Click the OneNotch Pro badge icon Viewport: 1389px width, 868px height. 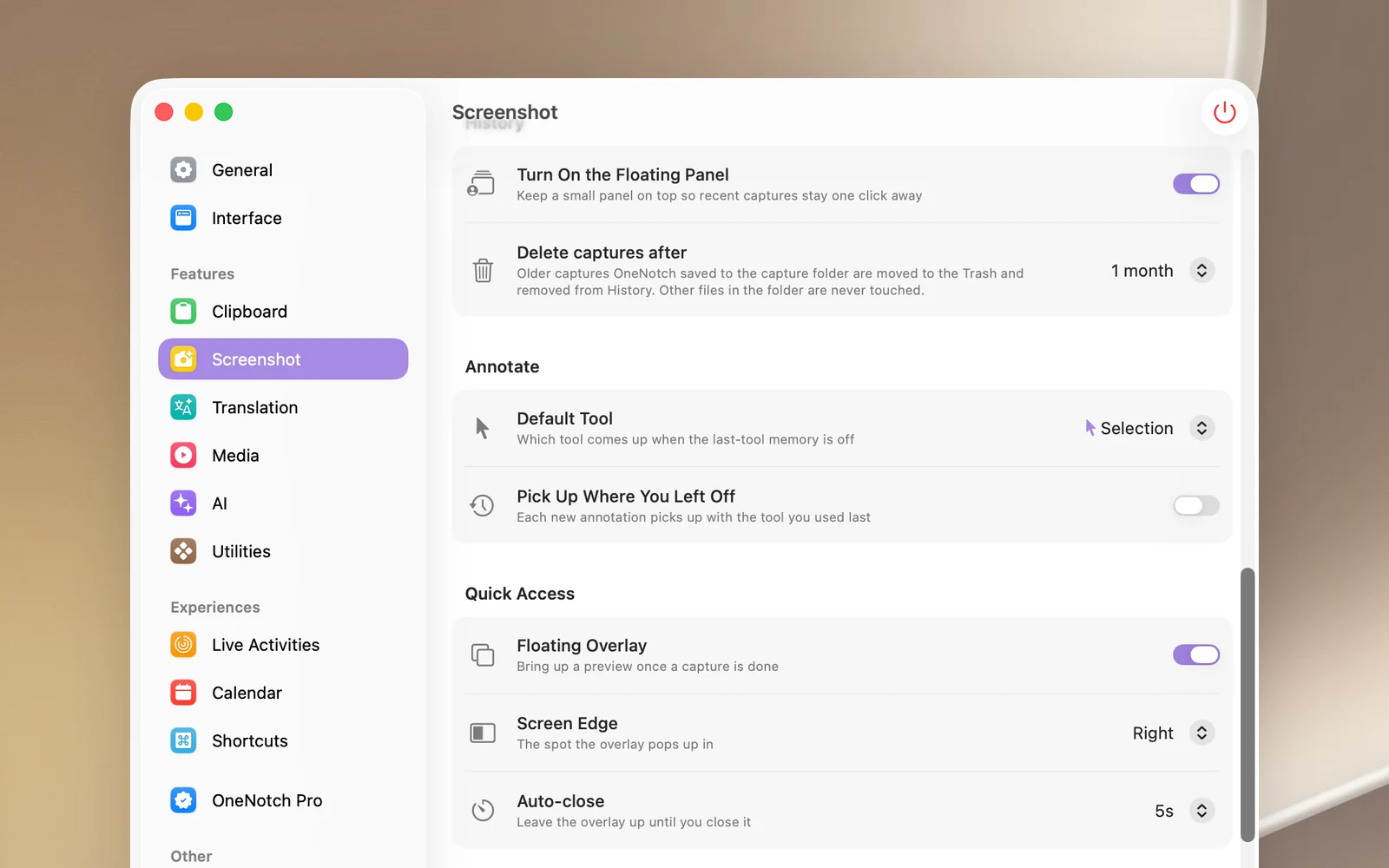pos(183,800)
